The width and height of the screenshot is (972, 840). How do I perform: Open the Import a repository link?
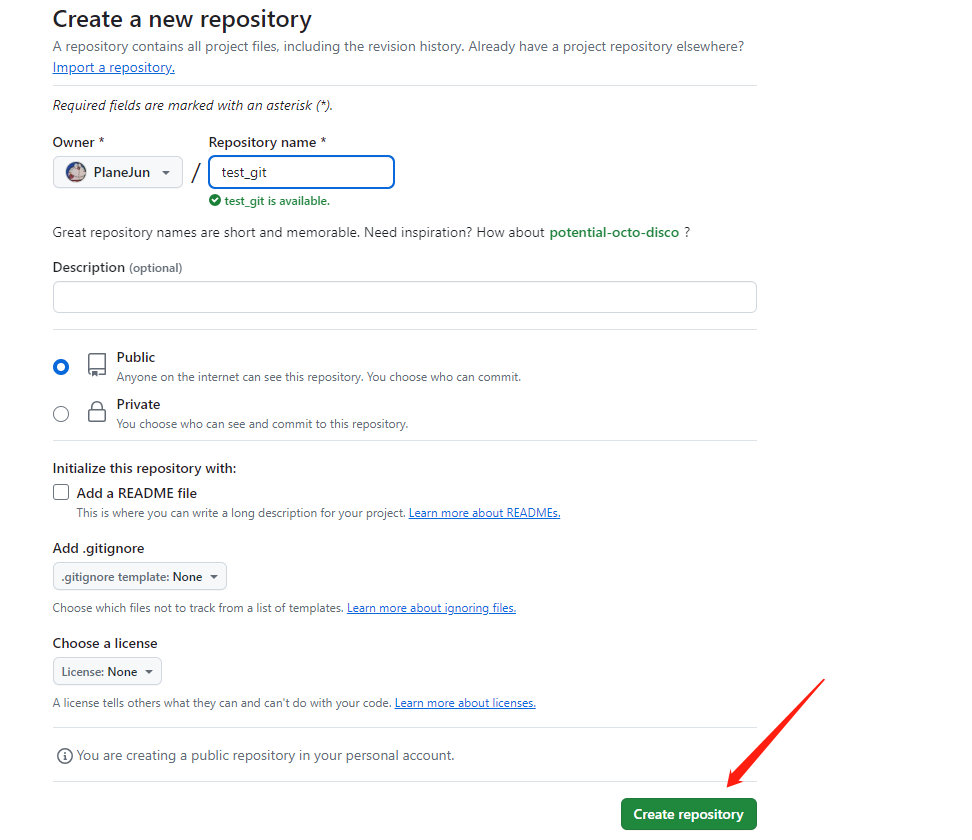click(x=113, y=67)
